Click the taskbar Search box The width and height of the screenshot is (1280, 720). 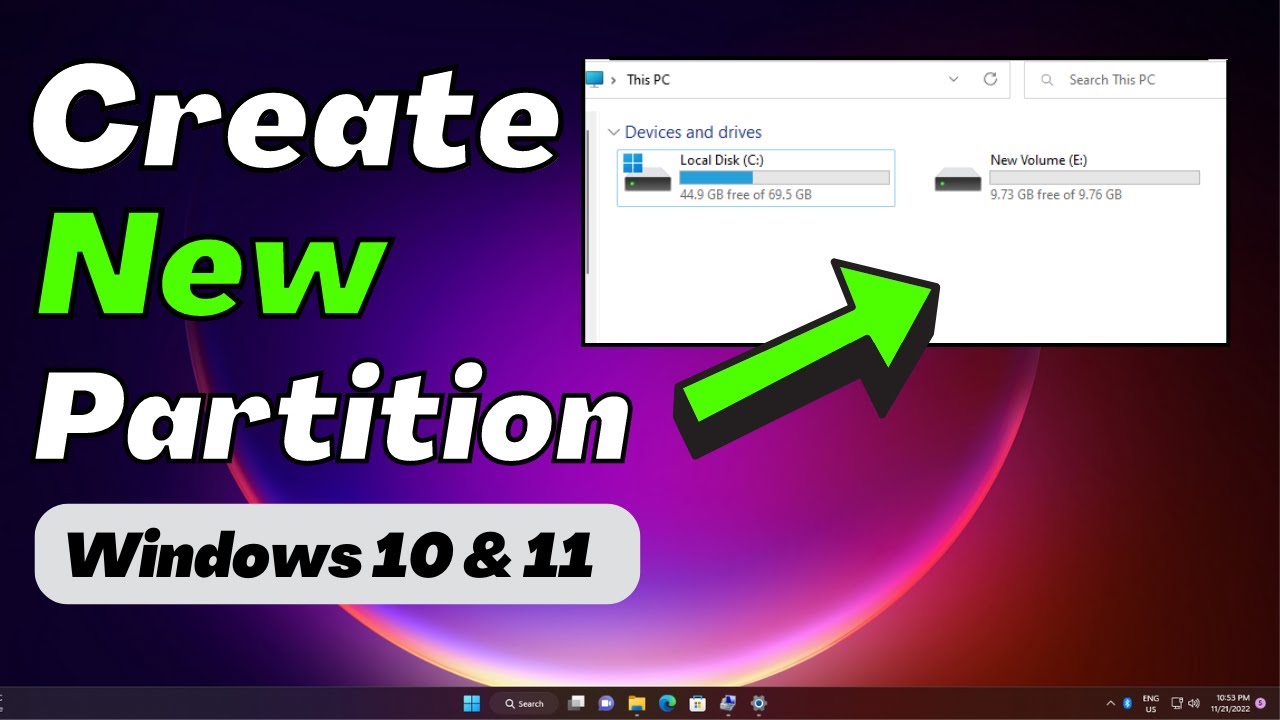[x=524, y=703]
